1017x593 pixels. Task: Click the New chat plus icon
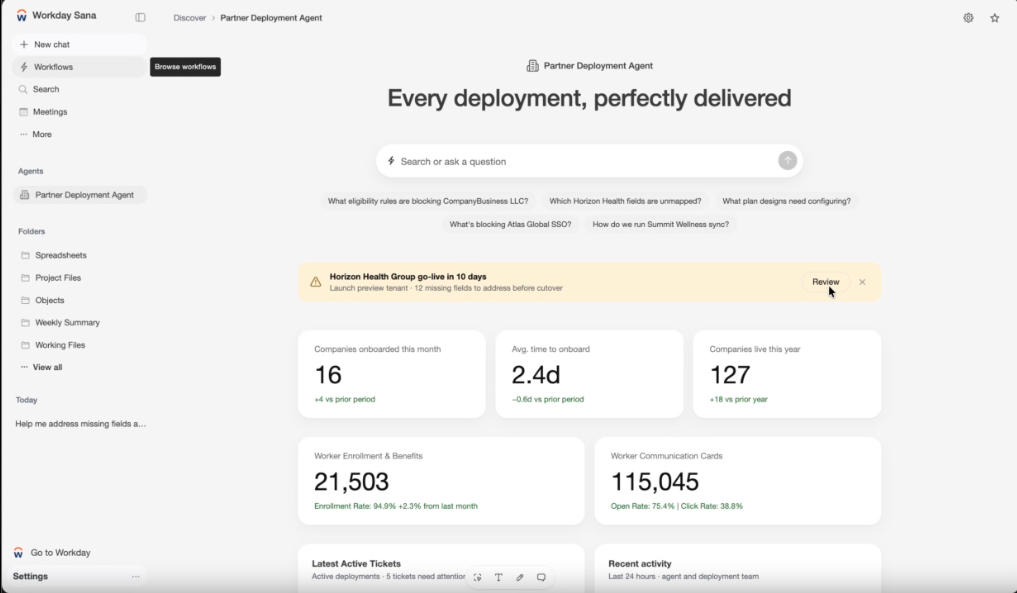tap(24, 44)
